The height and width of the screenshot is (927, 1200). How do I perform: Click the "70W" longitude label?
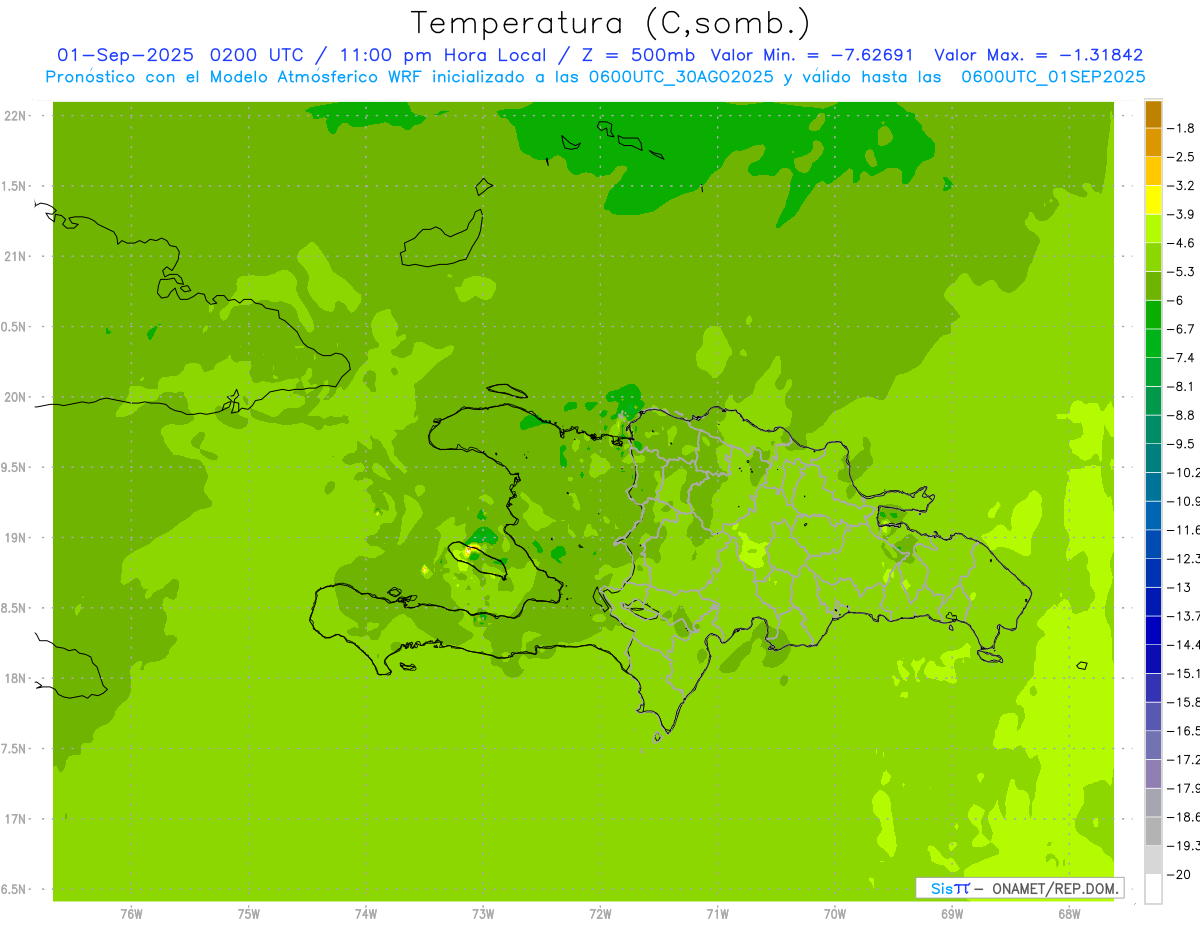835,913
